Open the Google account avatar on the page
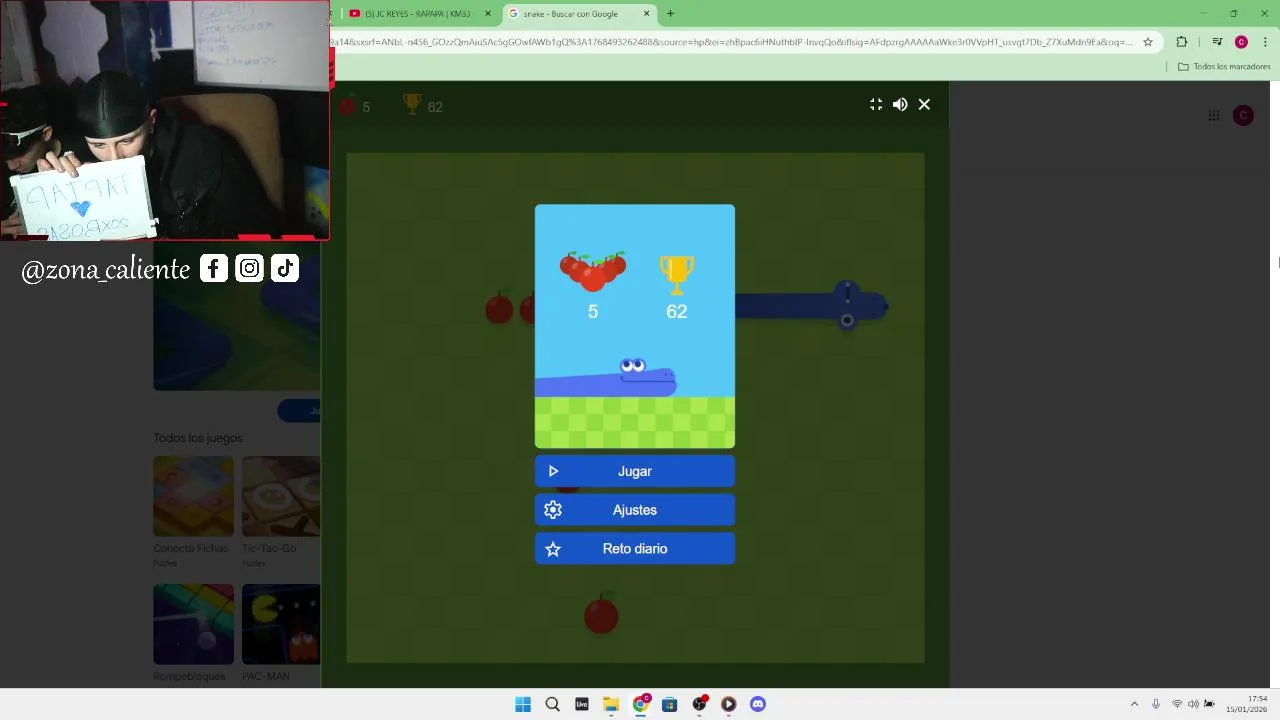This screenshot has height=720, width=1280. 1243,116
